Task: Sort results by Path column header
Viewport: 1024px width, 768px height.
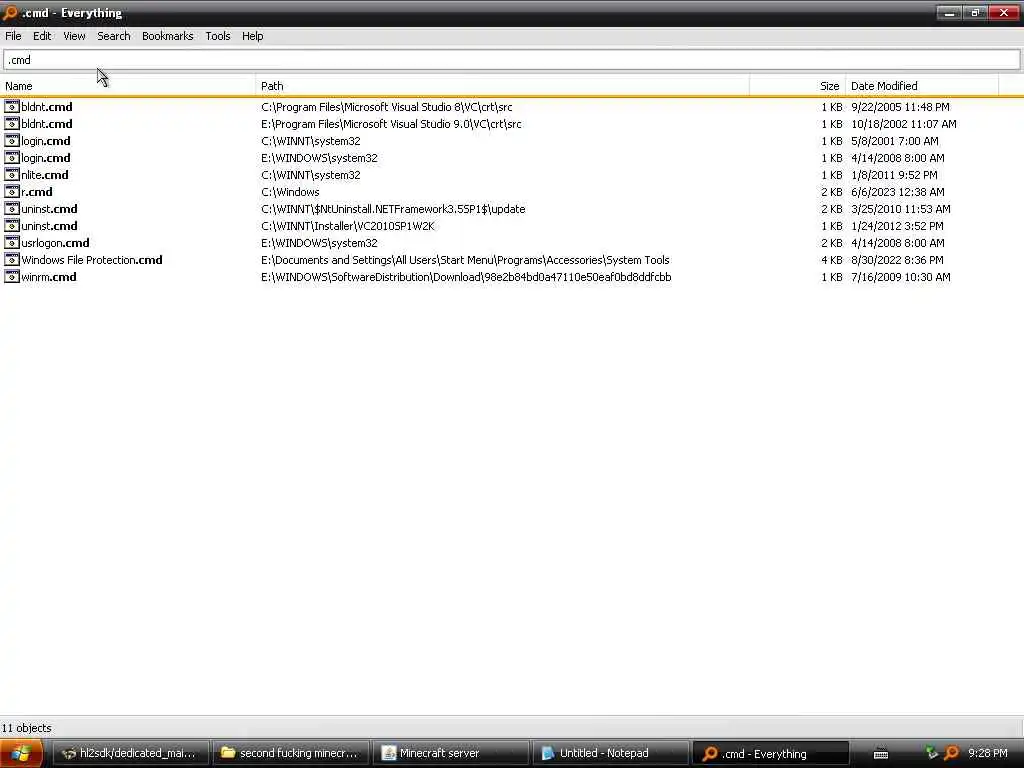Action: (502, 86)
